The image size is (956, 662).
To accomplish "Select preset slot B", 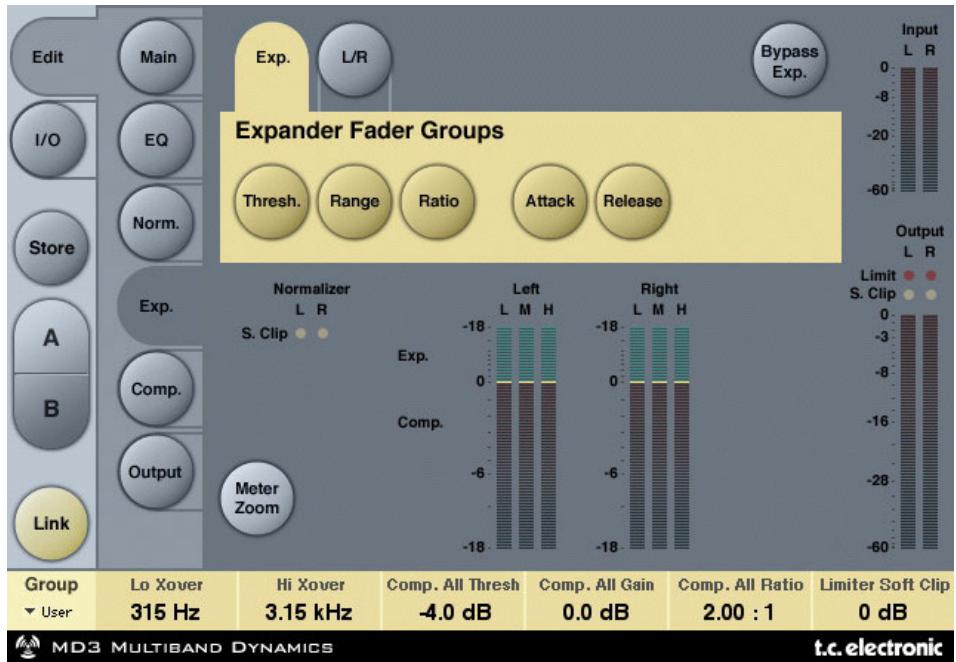I will (x=51, y=410).
